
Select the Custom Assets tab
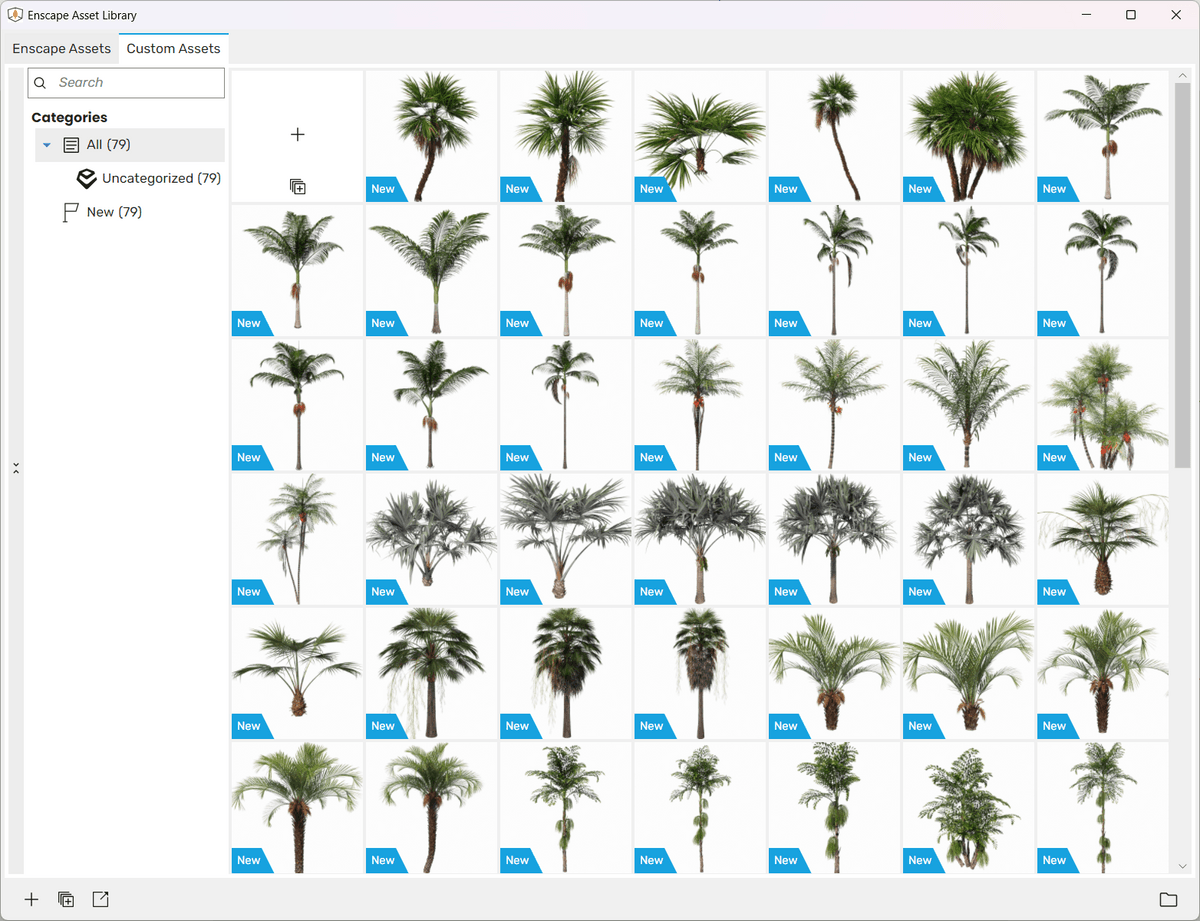point(173,49)
